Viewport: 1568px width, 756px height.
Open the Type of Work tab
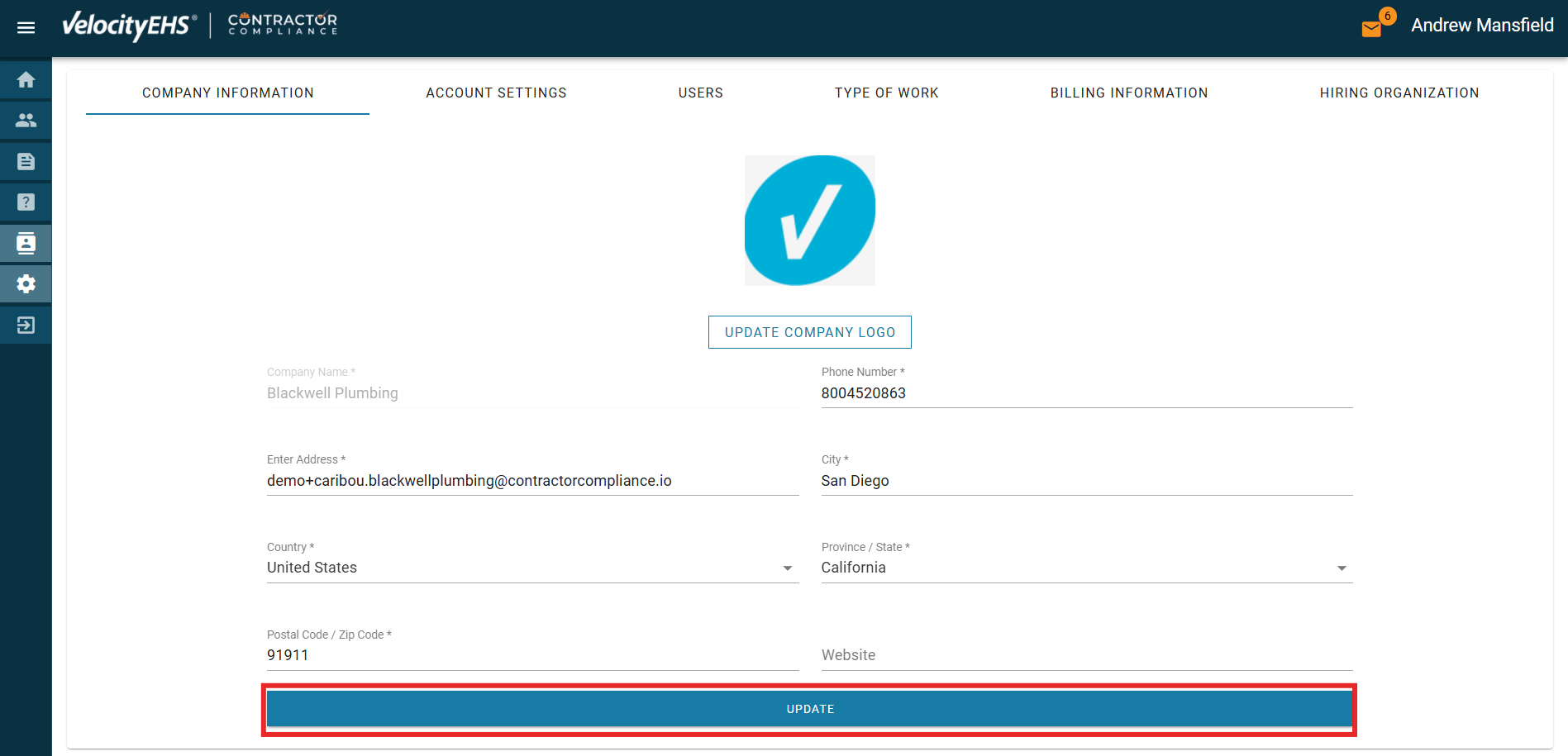click(x=886, y=93)
